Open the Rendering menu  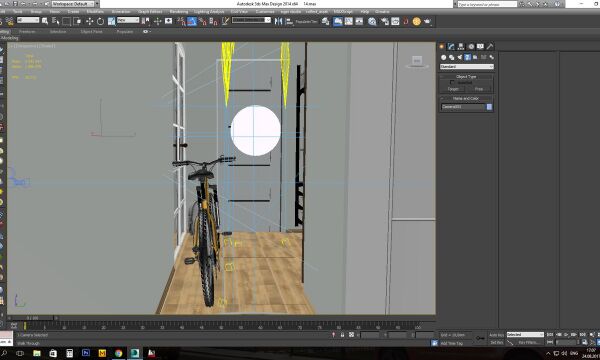click(x=179, y=12)
